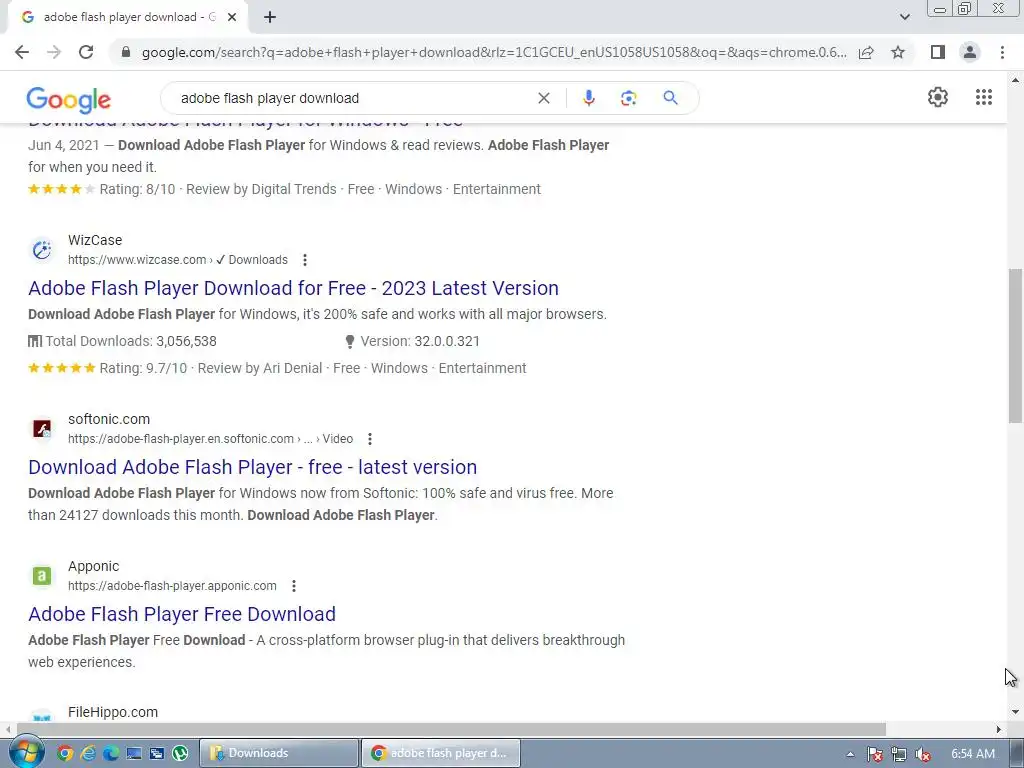Open Adobe Flash Player Free Download link
1024x768 pixels.
182,614
